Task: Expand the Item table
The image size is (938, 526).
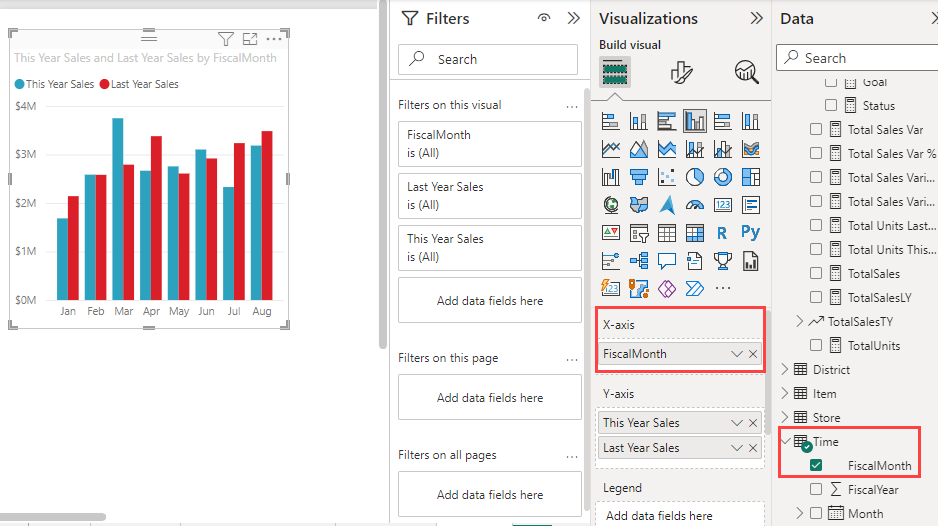Action: pos(785,393)
